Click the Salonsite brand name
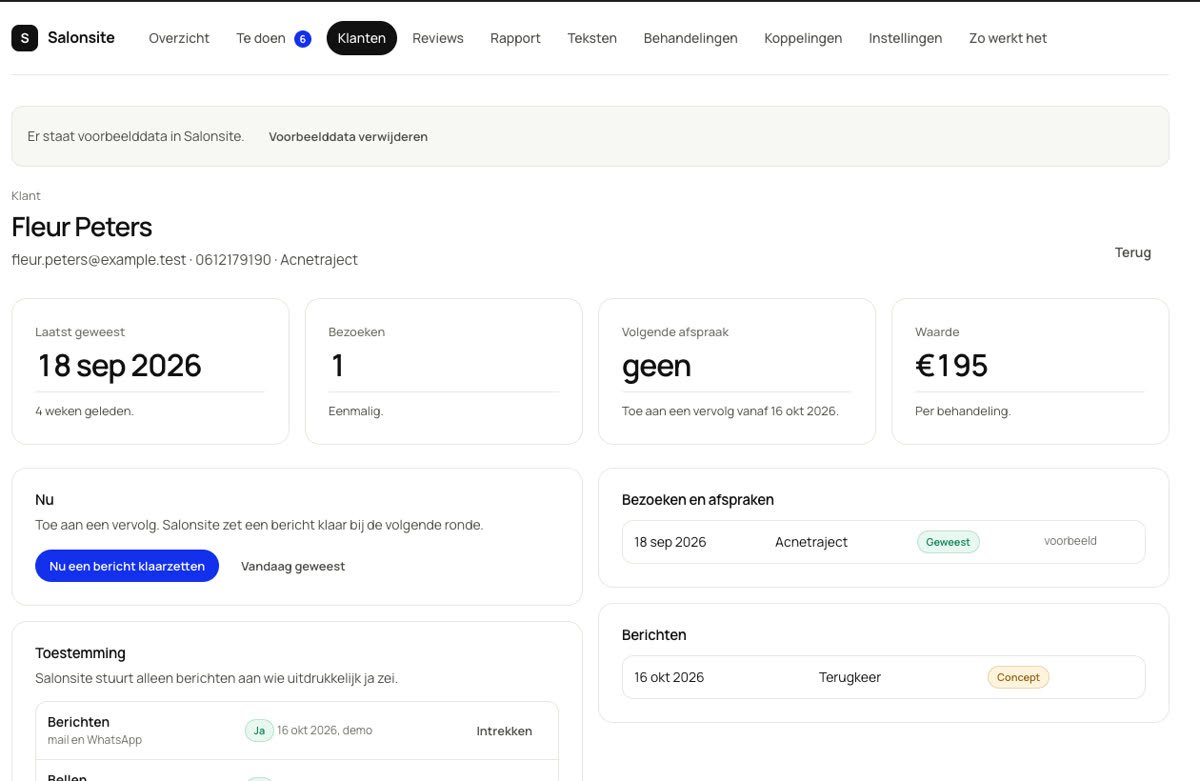This screenshot has width=1200, height=781. pos(81,38)
